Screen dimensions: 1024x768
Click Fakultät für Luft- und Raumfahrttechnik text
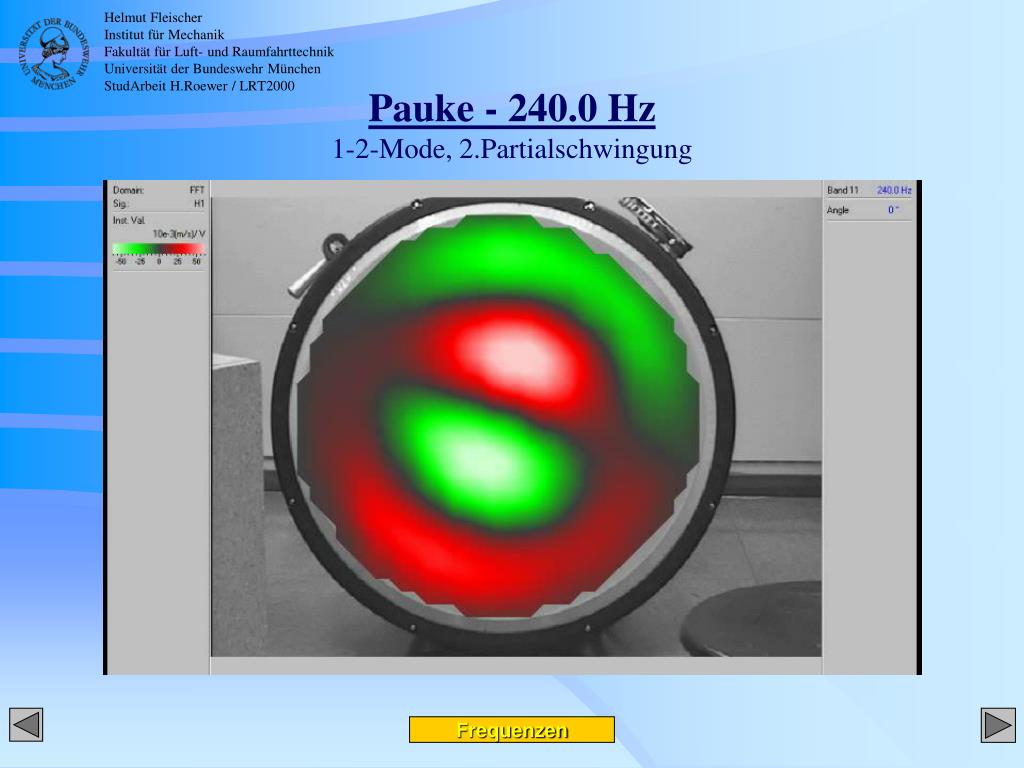tap(219, 52)
